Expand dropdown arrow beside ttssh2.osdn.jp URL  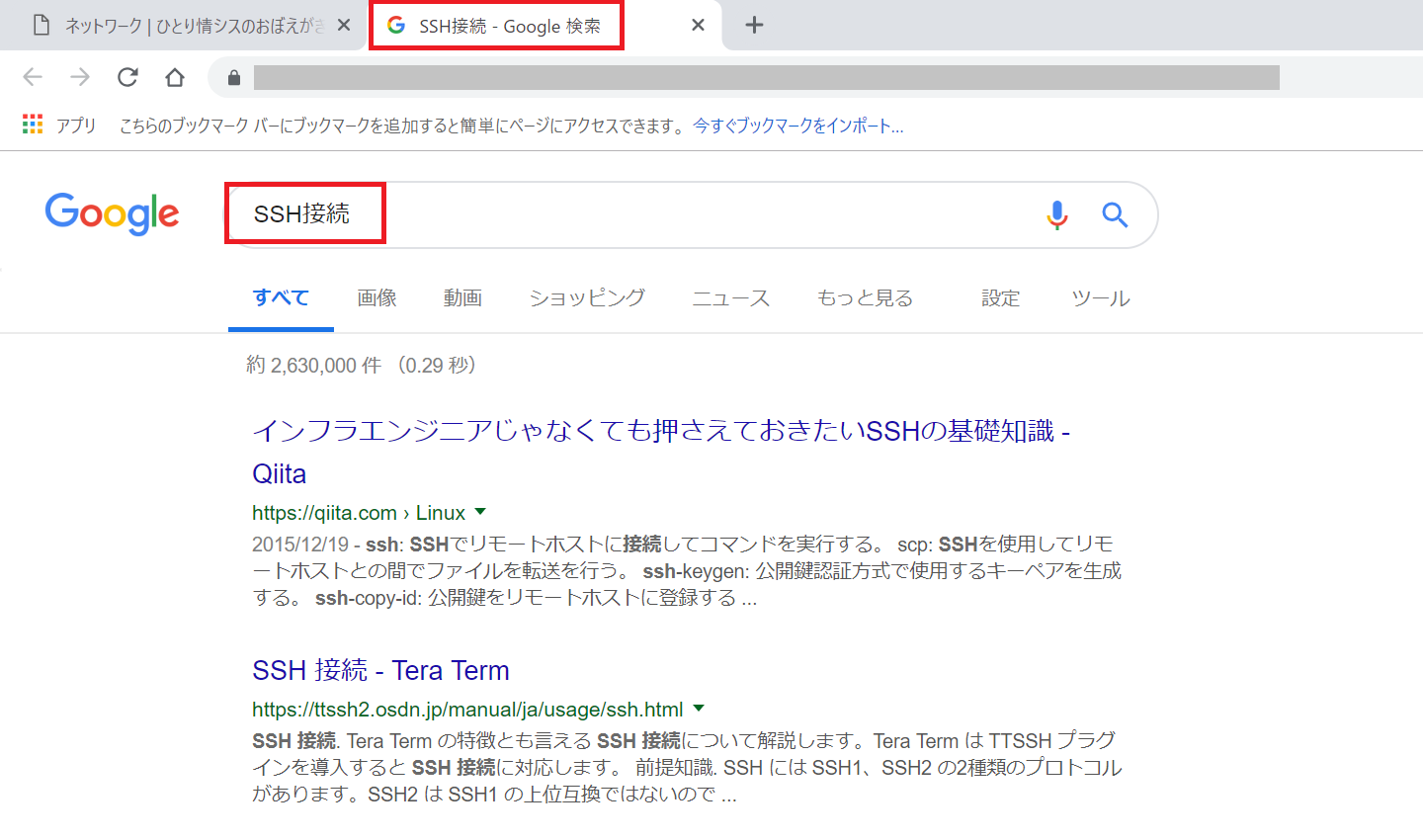pos(699,709)
